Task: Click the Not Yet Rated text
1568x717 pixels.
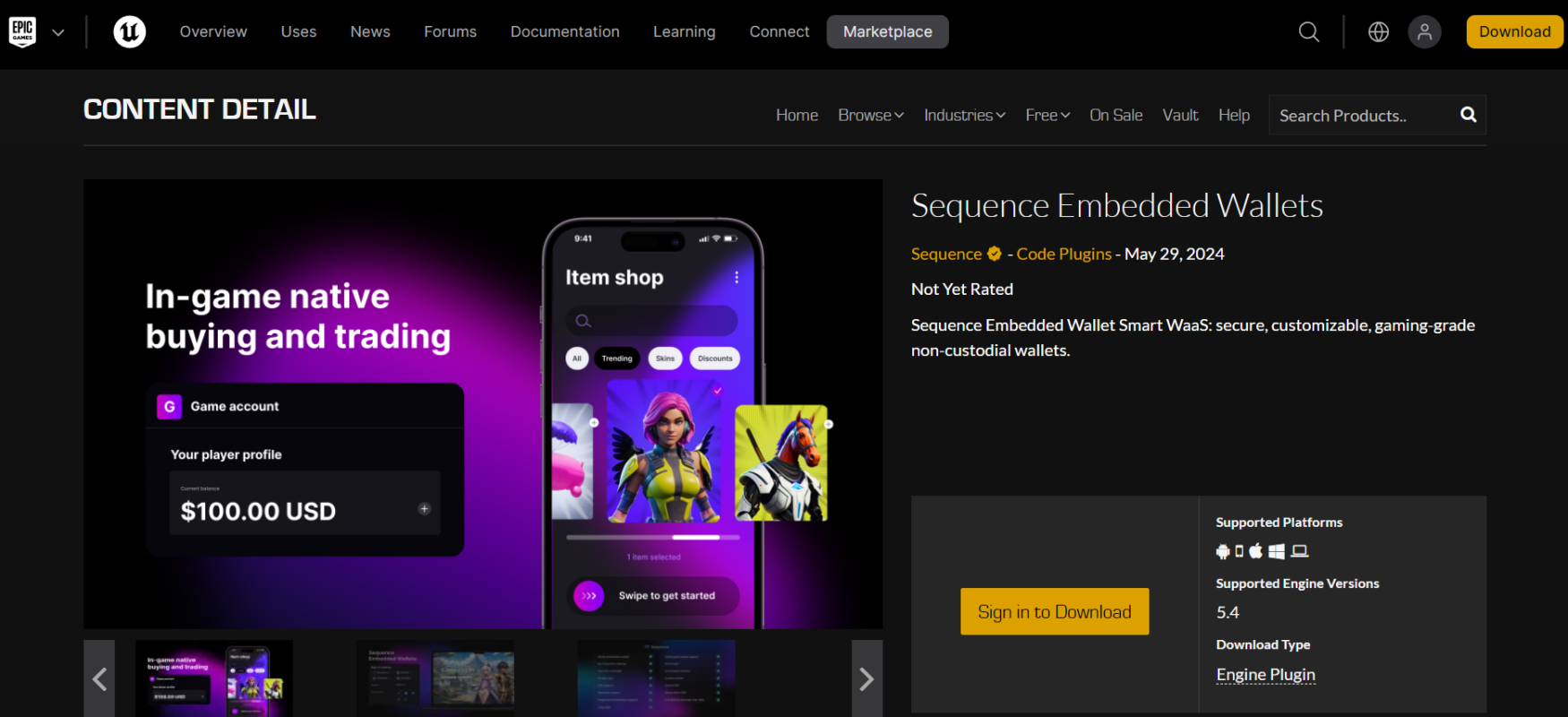Action: click(962, 289)
